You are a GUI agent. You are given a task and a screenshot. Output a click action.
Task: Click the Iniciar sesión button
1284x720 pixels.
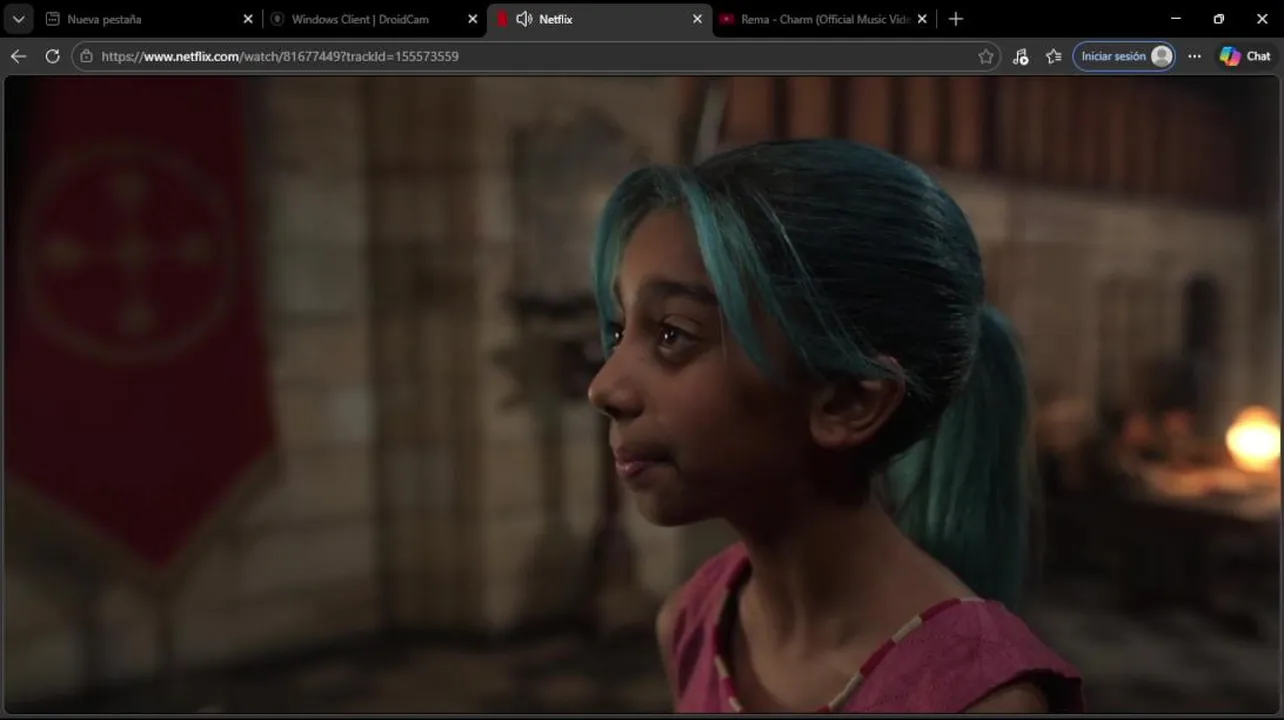tap(1124, 56)
